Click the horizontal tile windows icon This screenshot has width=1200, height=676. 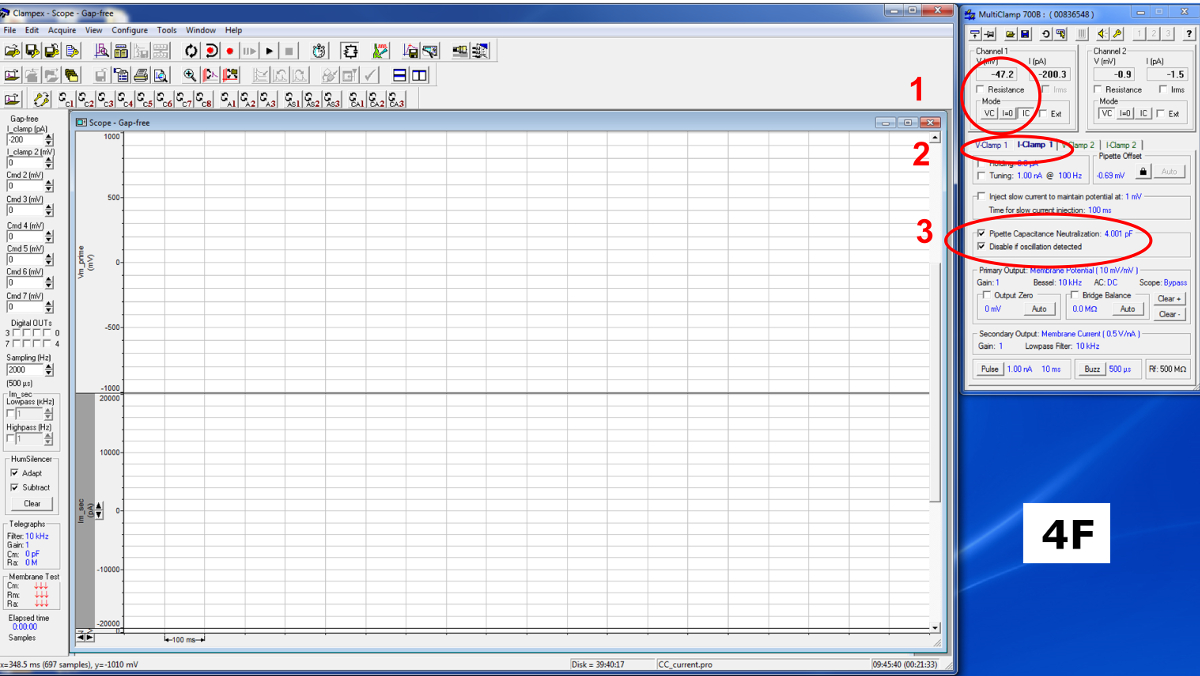pyautogui.click(x=399, y=75)
